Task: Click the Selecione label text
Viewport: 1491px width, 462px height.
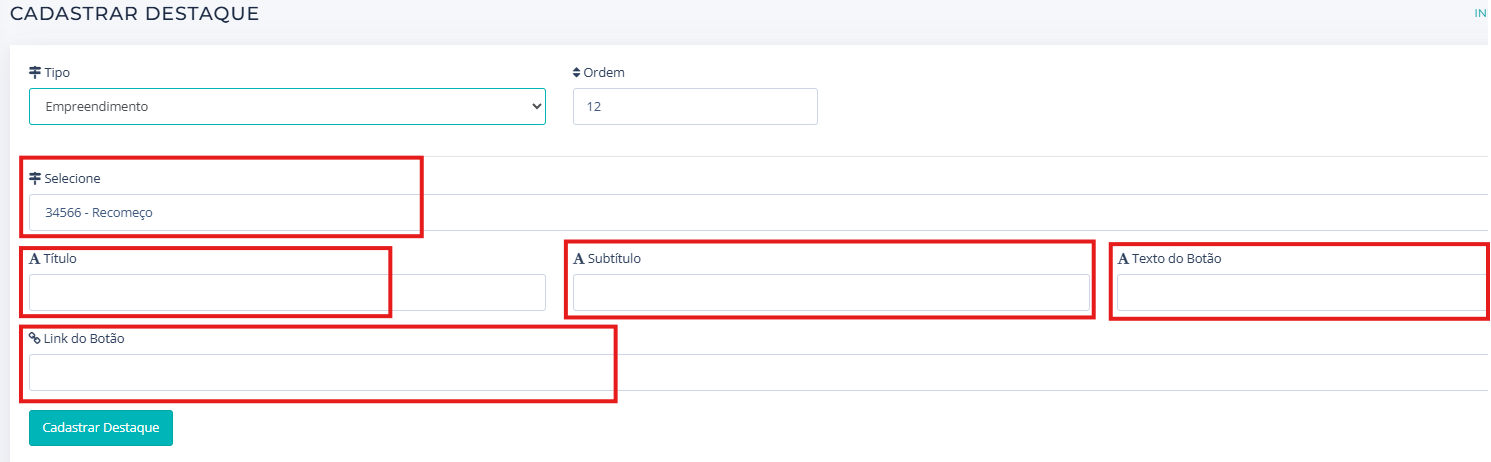Action: pos(72,179)
